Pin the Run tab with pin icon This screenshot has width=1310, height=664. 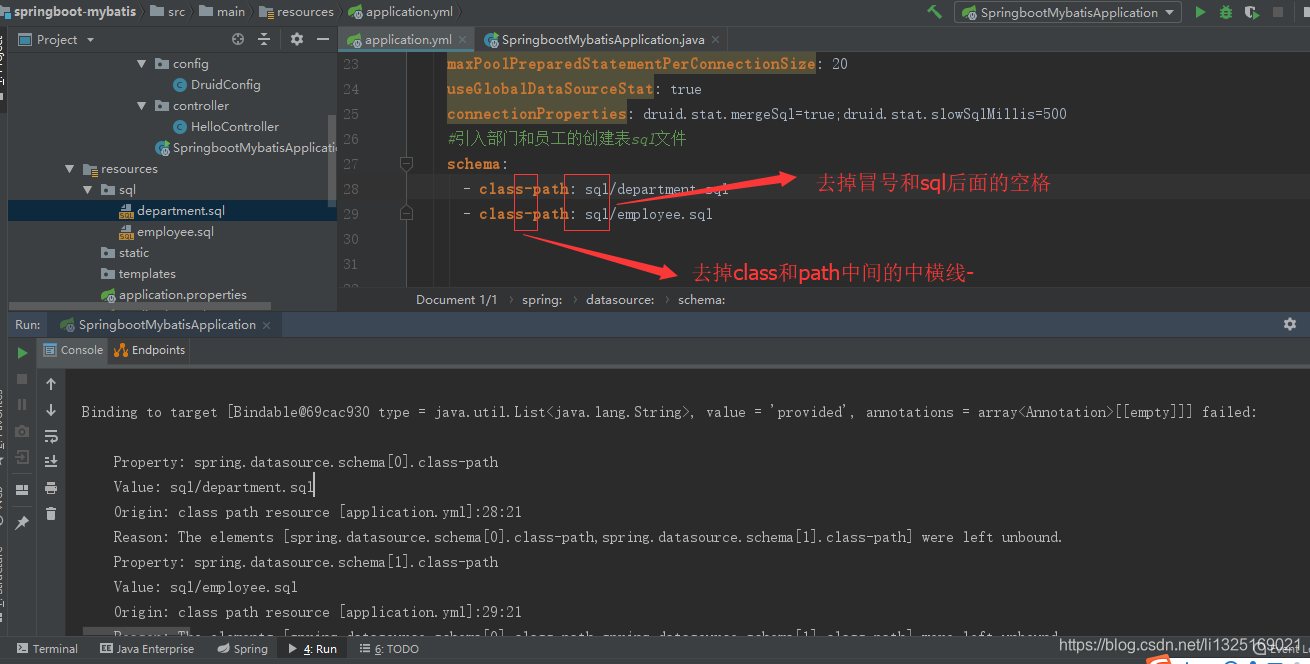point(22,522)
